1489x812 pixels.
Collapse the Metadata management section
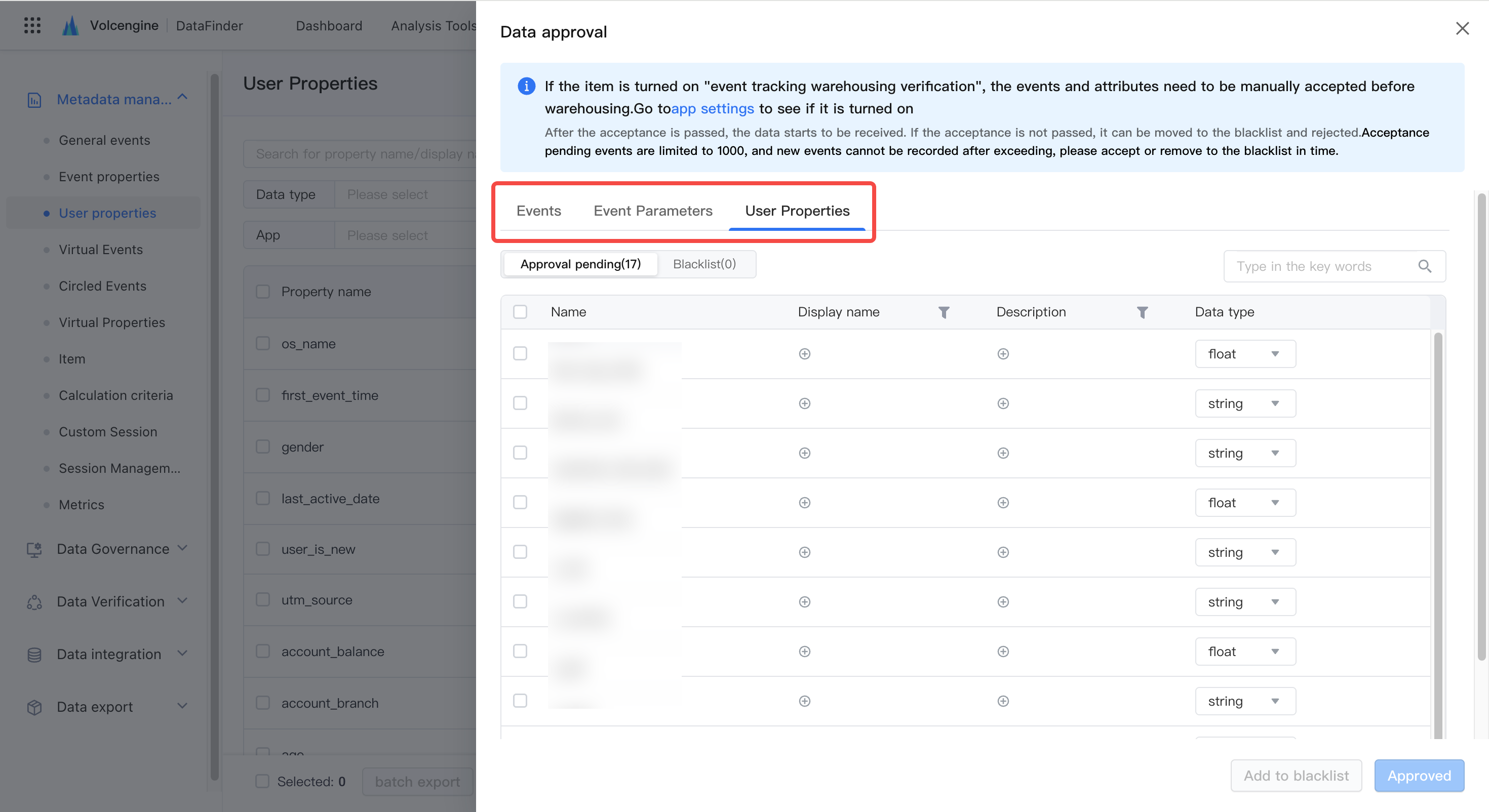coord(183,98)
